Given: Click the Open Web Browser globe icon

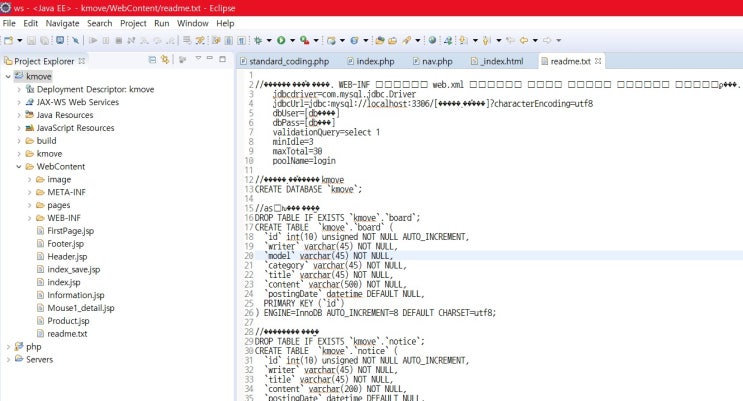Looking at the screenshot, I should point(432,41).
